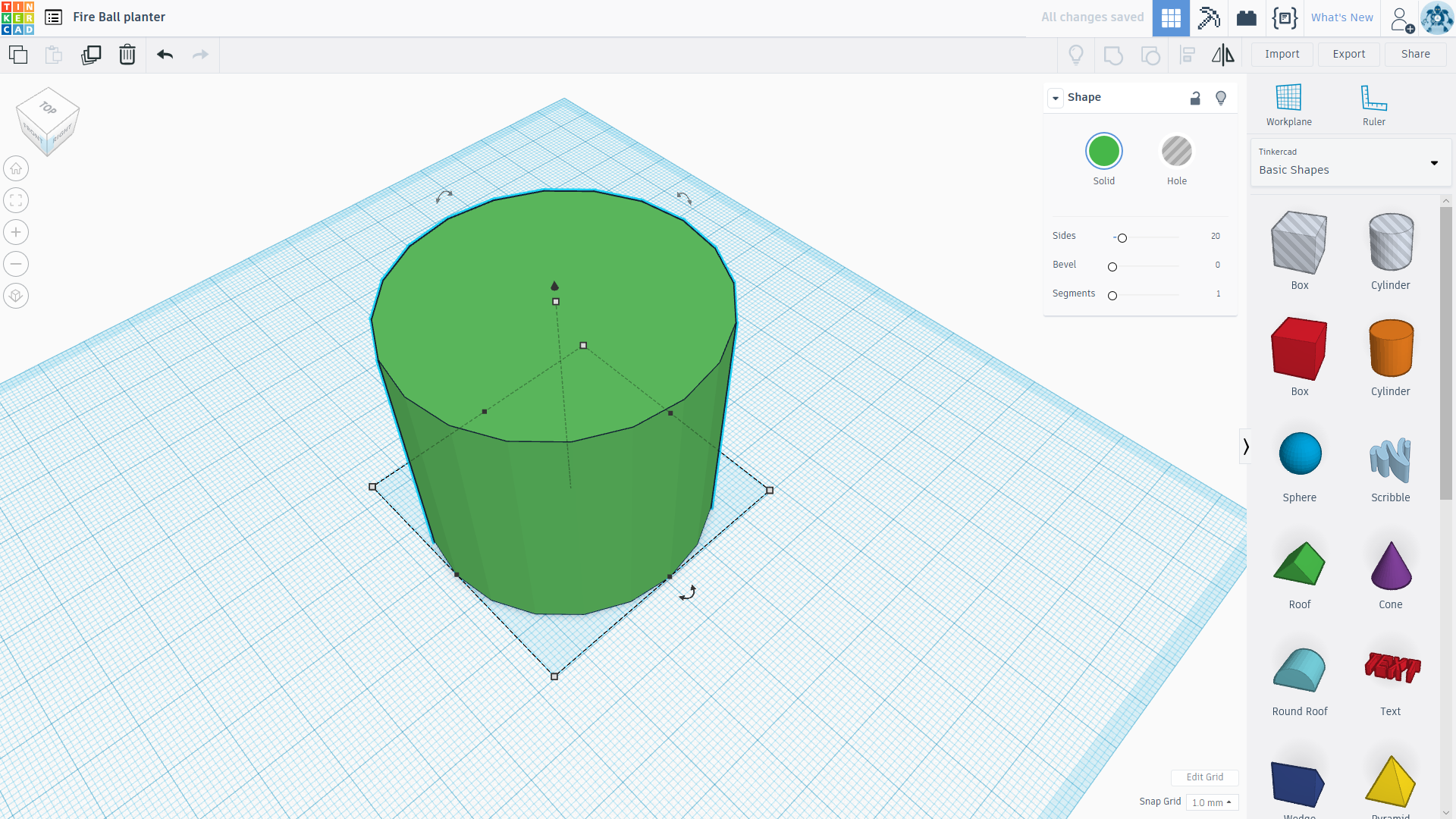Collapse the Shape panel
The height and width of the screenshot is (819, 1456).
(1056, 98)
